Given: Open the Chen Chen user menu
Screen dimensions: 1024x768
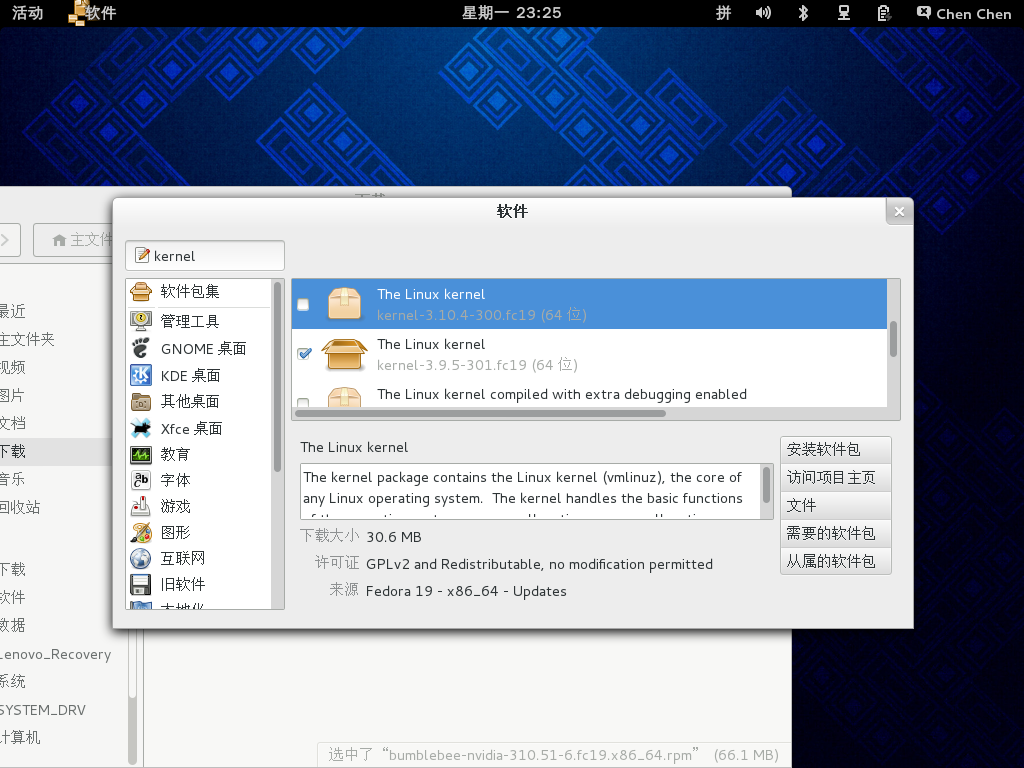Looking at the screenshot, I should click(964, 14).
